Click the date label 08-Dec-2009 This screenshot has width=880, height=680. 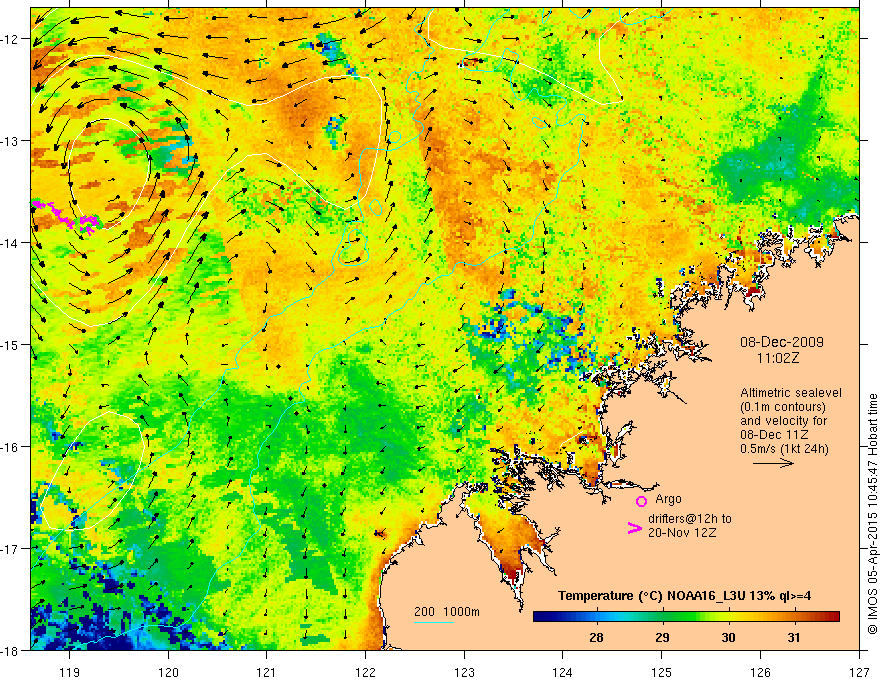(x=782, y=342)
